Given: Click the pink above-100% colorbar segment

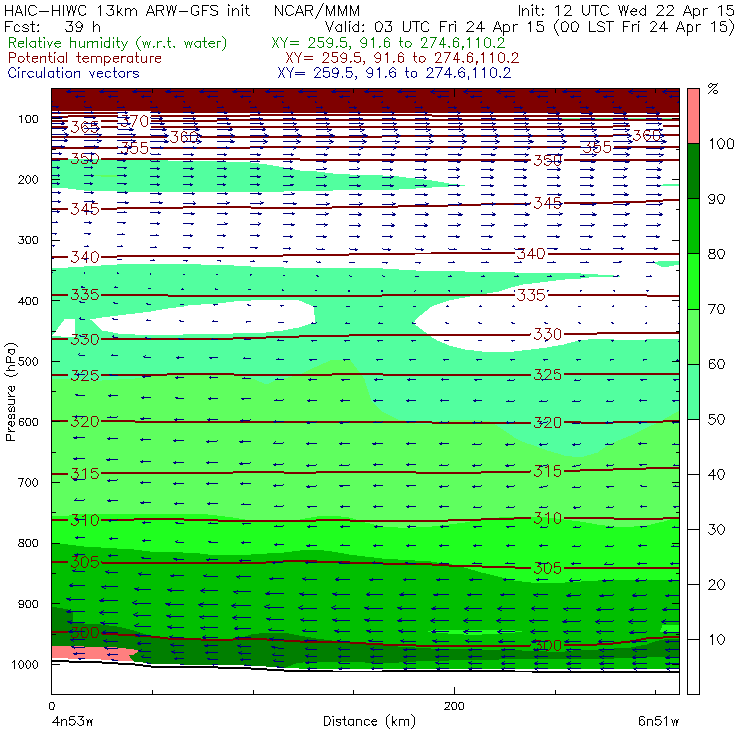Looking at the screenshot, I should (693, 116).
